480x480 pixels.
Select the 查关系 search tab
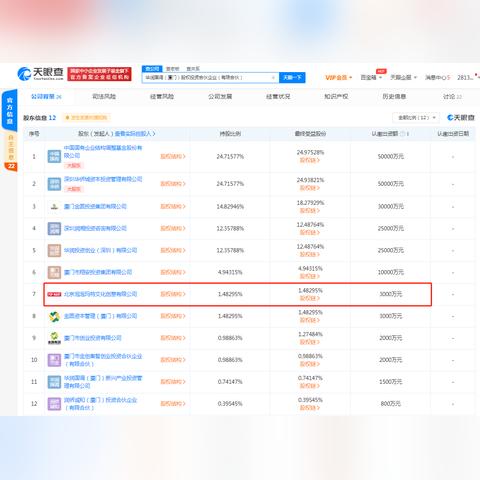[193, 69]
